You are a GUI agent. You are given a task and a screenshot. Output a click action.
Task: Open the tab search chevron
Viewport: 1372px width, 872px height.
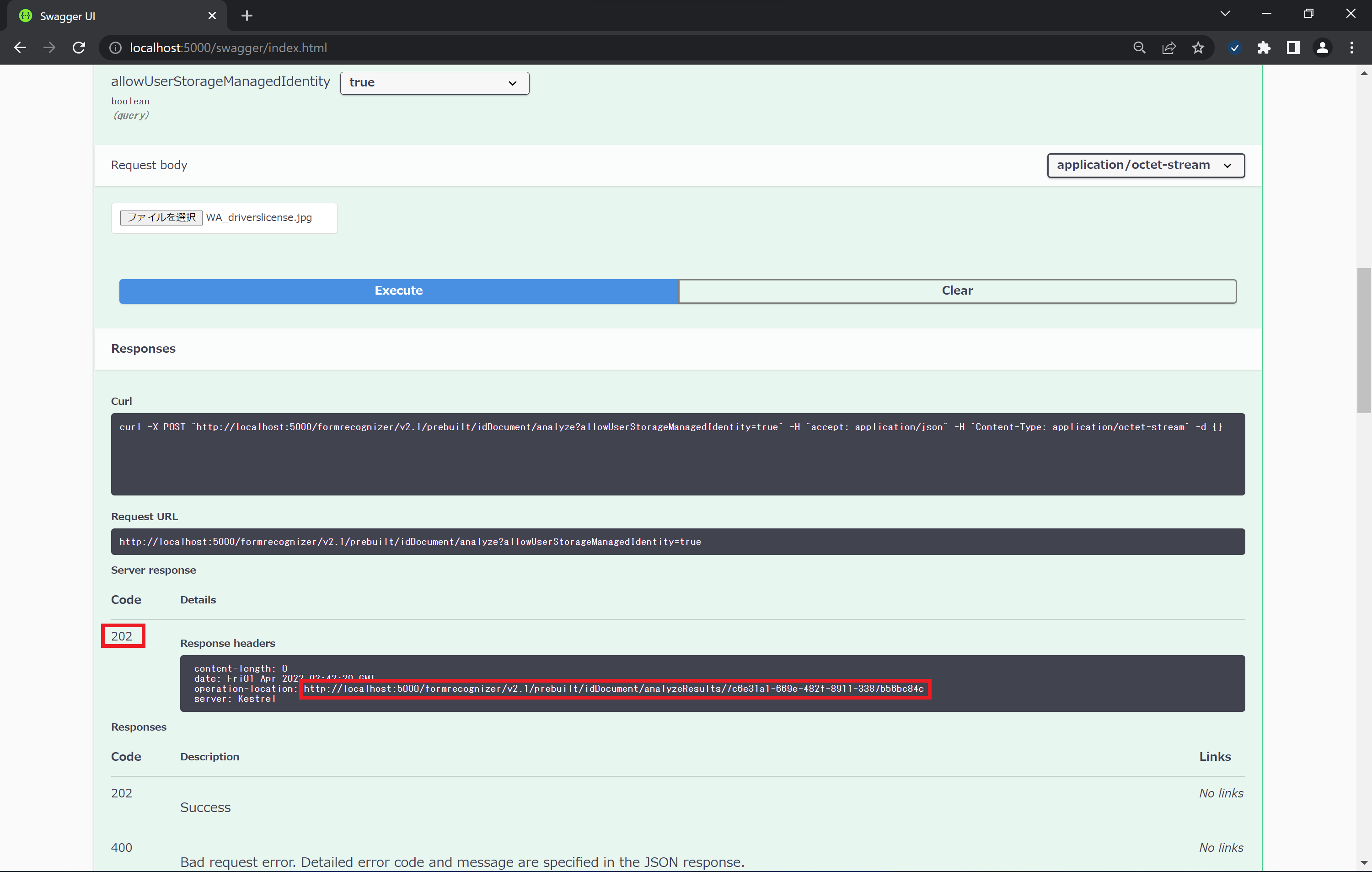(x=1225, y=14)
